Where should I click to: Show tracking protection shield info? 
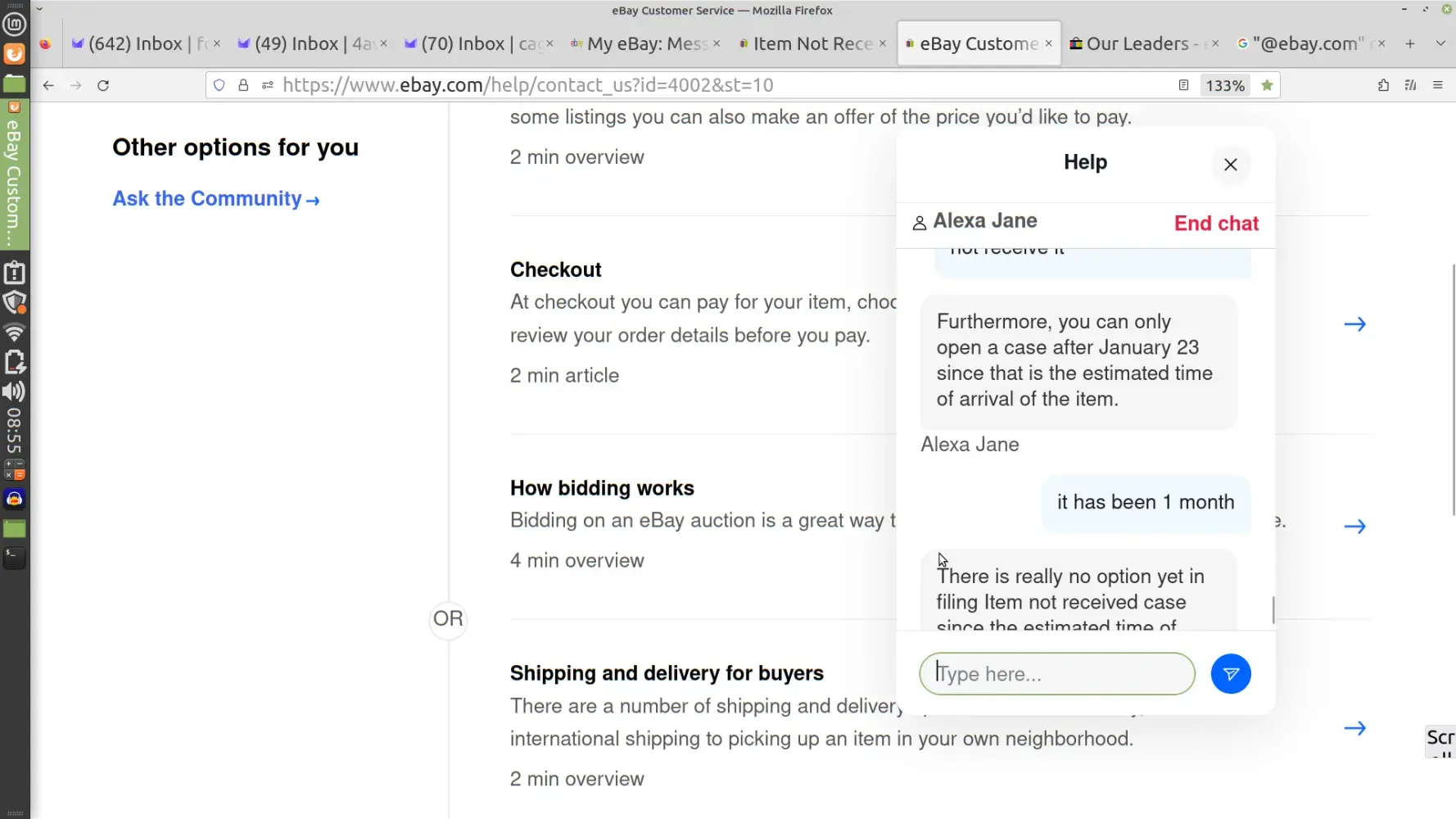(x=219, y=85)
